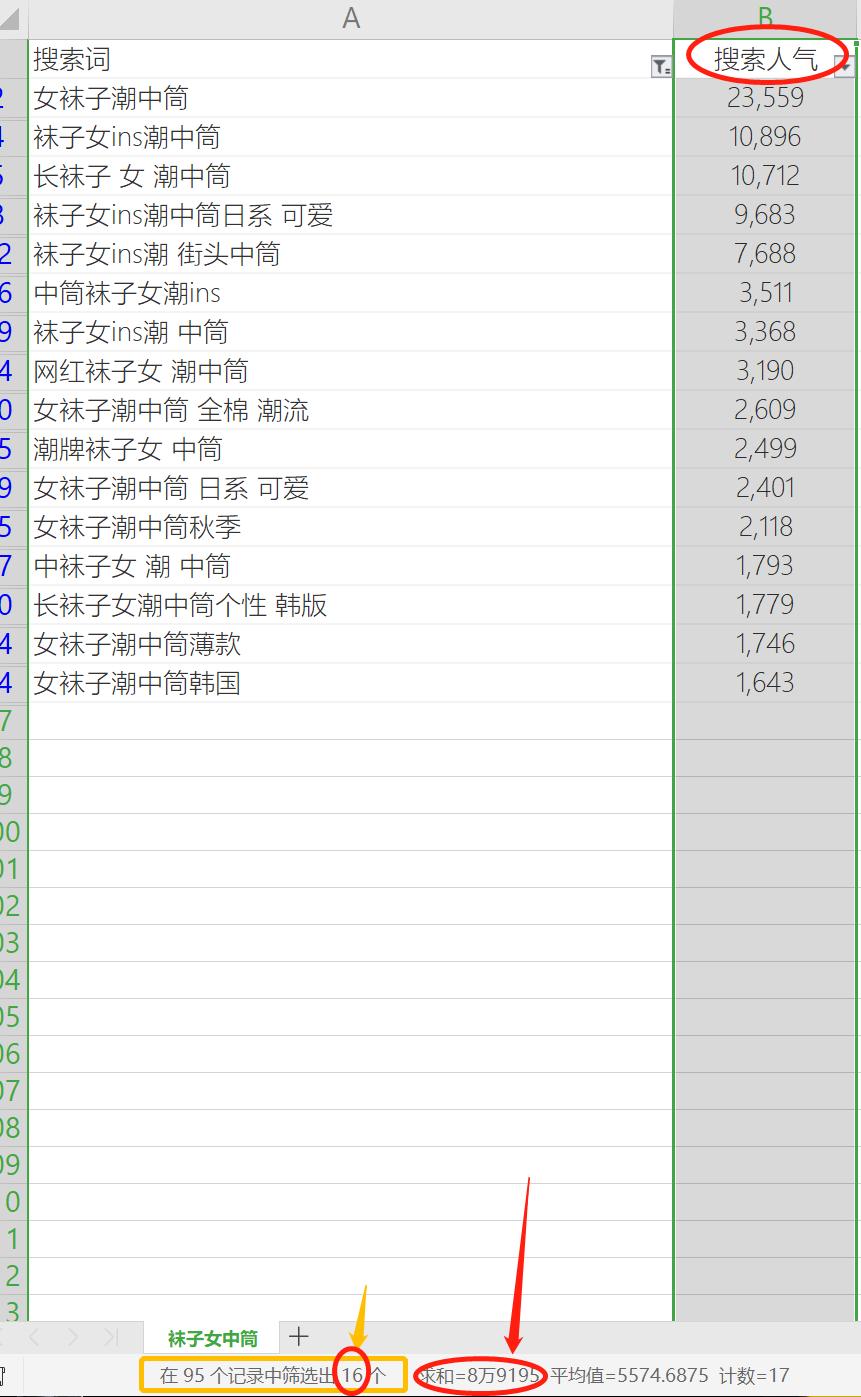Toggle selection of column B header
Screen dimensions: 861x1397
point(765,17)
